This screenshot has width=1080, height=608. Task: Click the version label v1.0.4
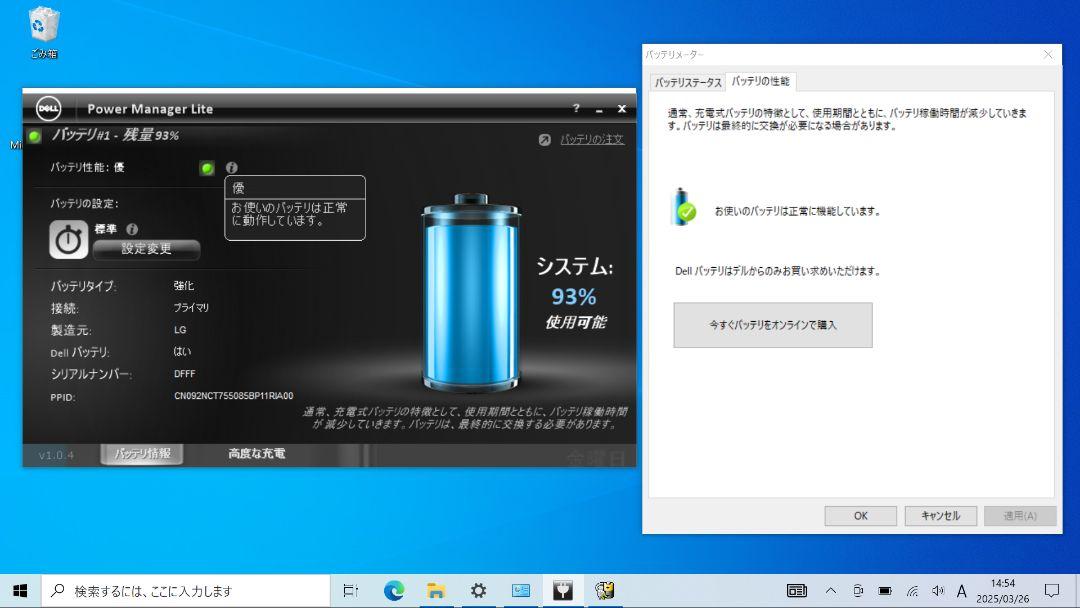[x=56, y=455]
